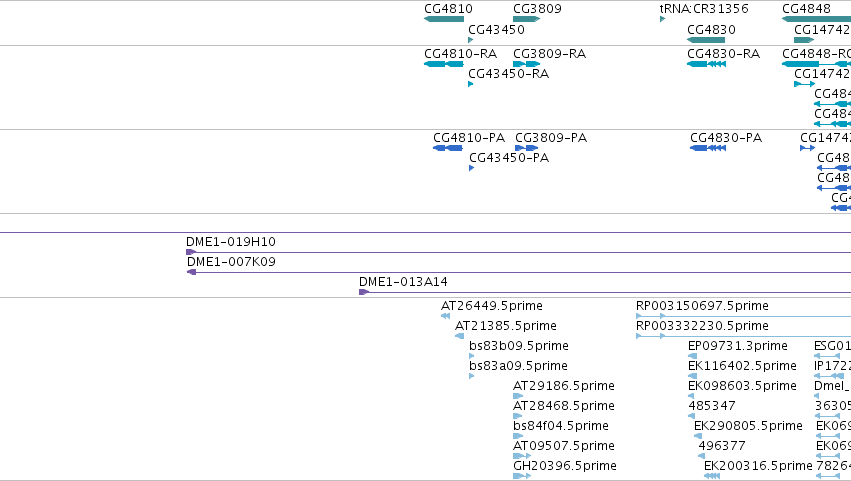Click the transcript glyph under CG3809-RA
851x481 pixels.
pos(526,64)
